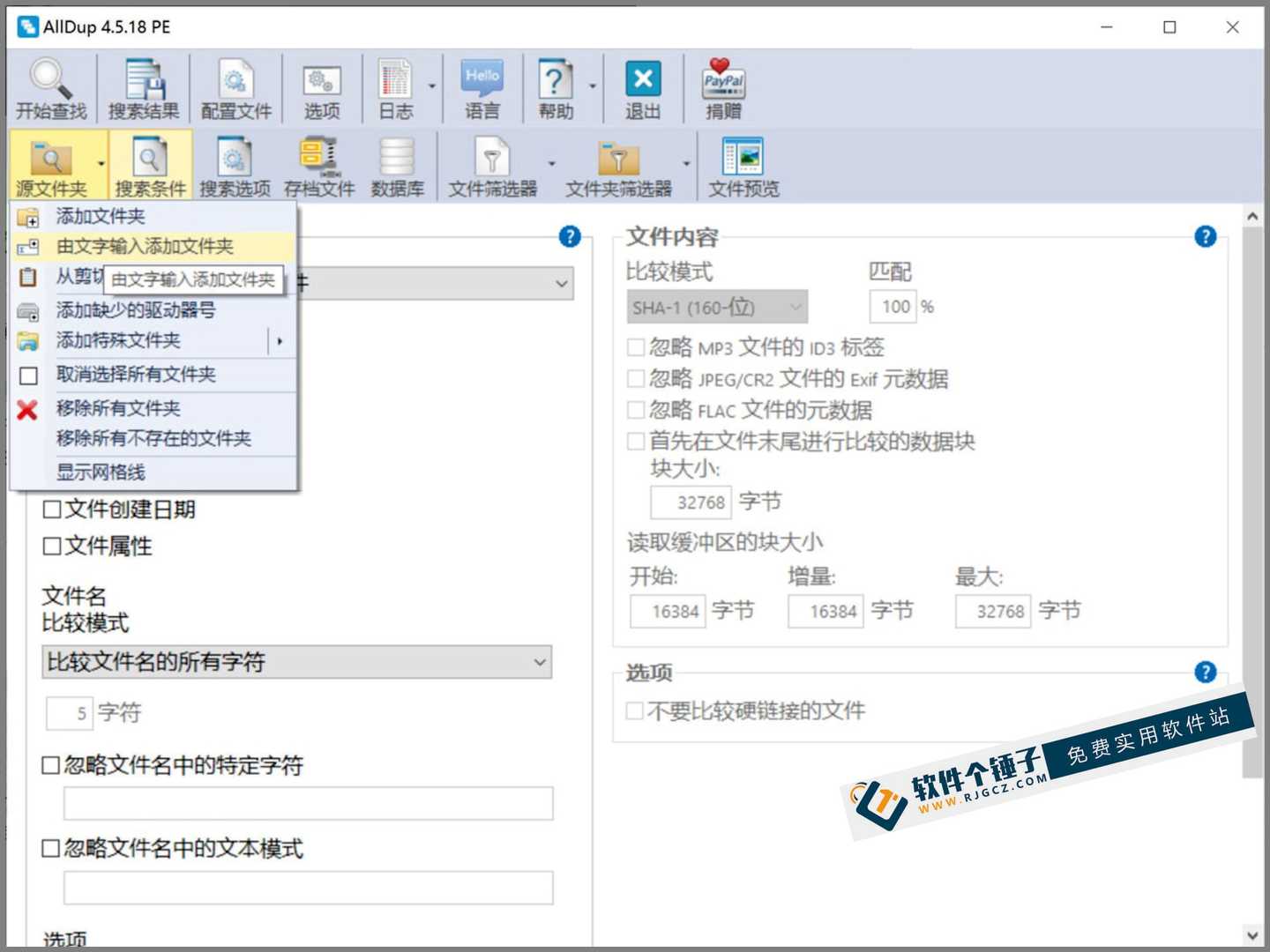Screen dimensions: 1270x952
Task: Check 忽略文件名中的特定字符
Action: pos(51,765)
